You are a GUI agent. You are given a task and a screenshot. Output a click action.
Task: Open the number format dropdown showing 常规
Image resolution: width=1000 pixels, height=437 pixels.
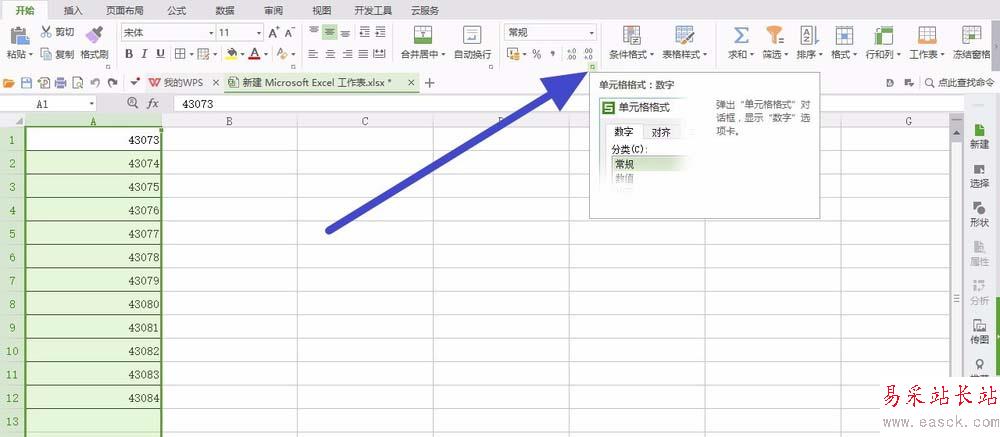pyautogui.click(x=550, y=33)
